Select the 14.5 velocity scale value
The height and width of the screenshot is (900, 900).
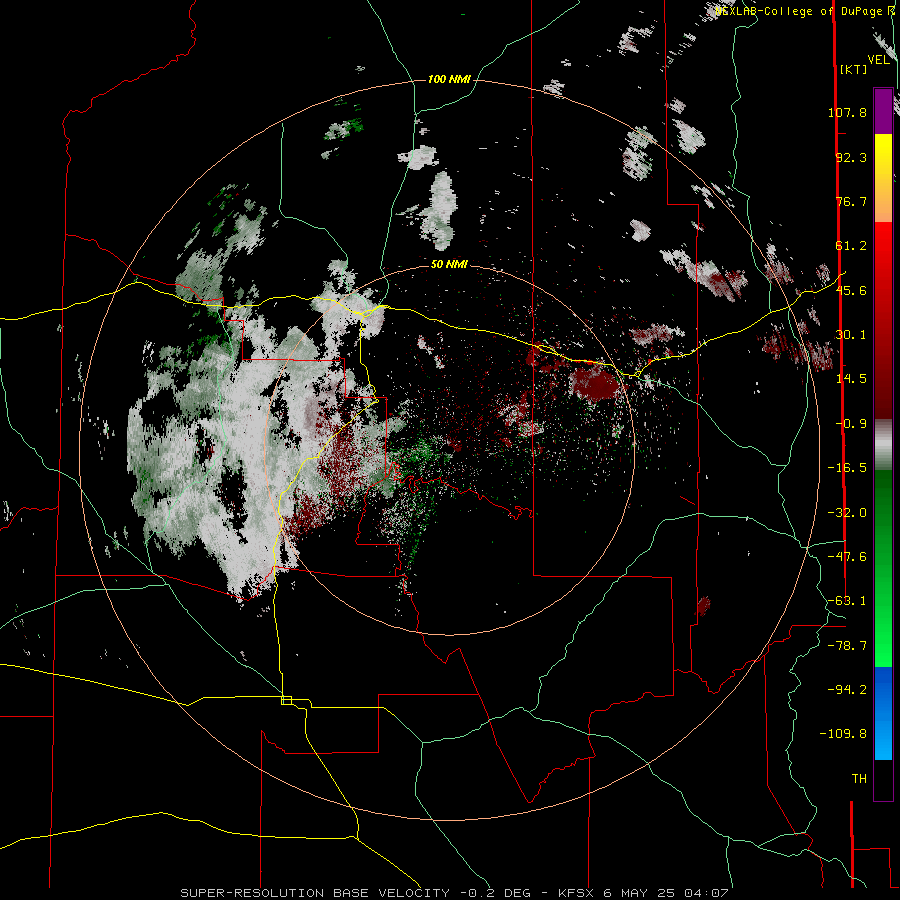(x=851, y=379)
